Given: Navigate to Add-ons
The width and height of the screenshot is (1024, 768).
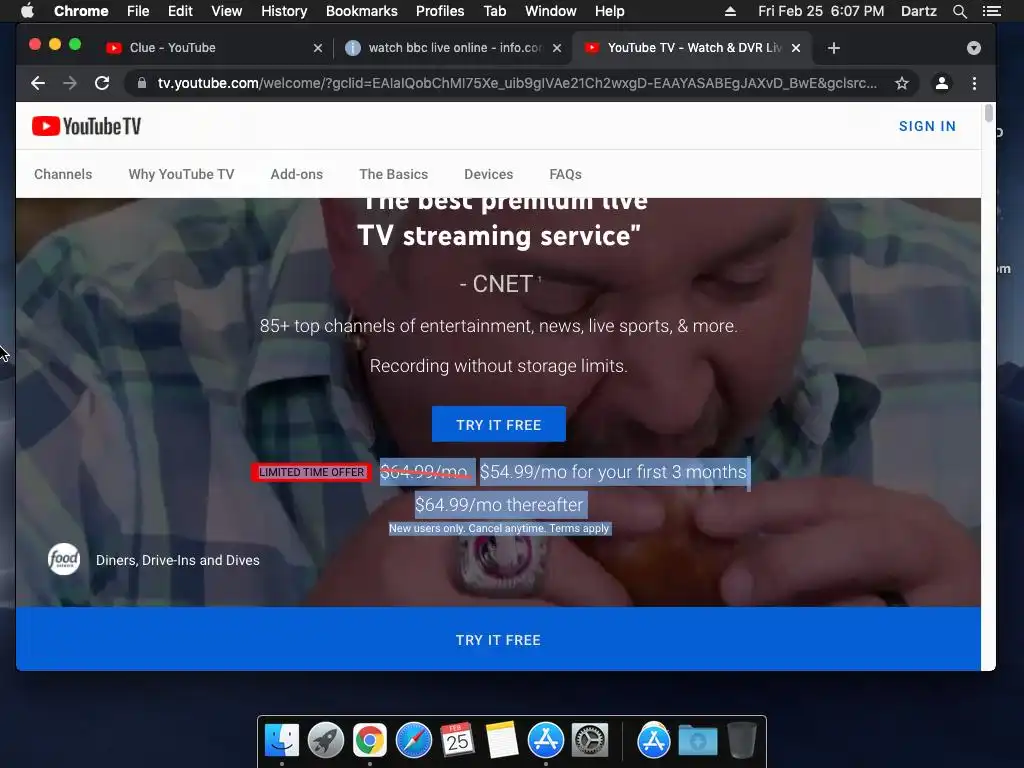Looking at the screenshot, I should point(296,174).
